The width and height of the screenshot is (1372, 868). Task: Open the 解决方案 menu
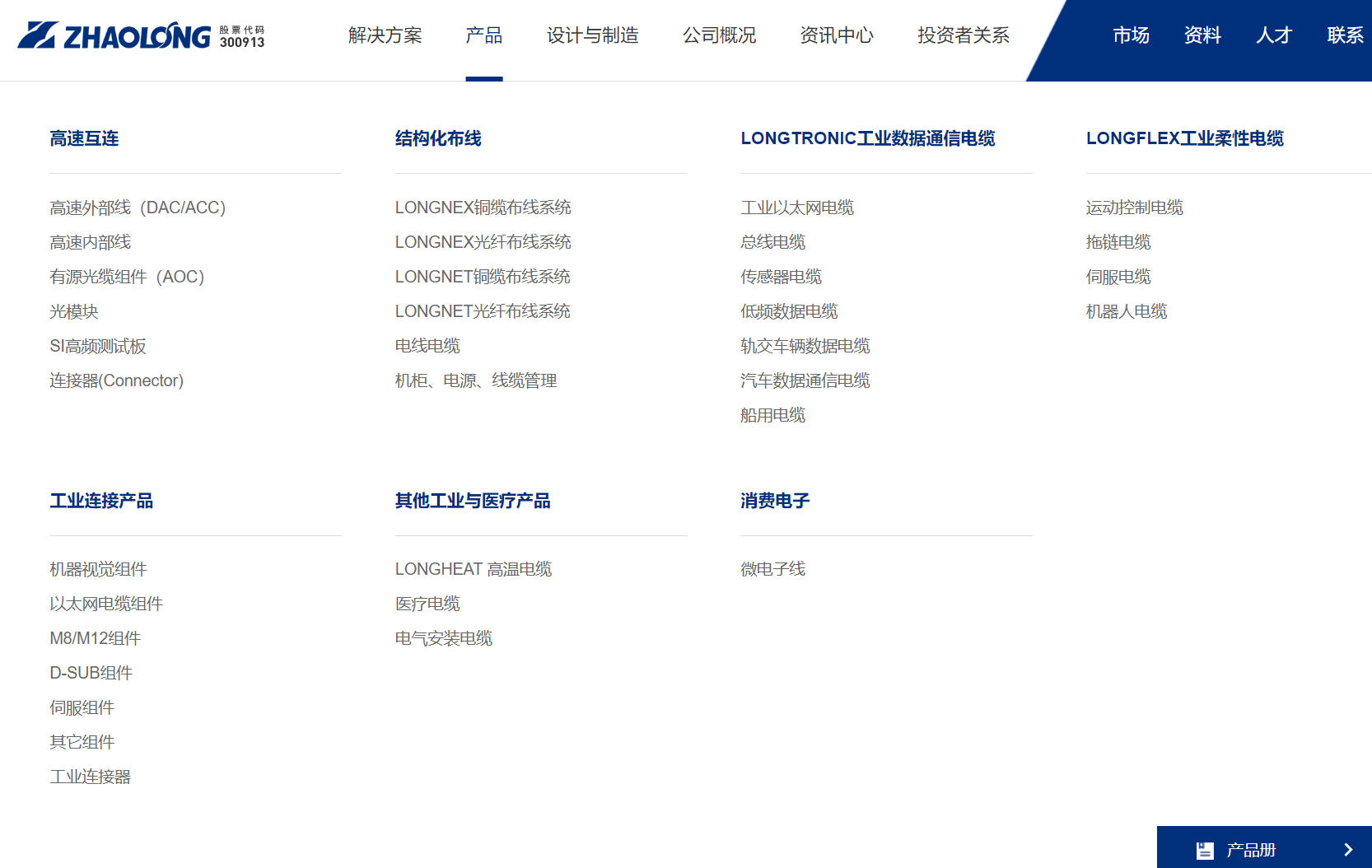pos(385,35)
